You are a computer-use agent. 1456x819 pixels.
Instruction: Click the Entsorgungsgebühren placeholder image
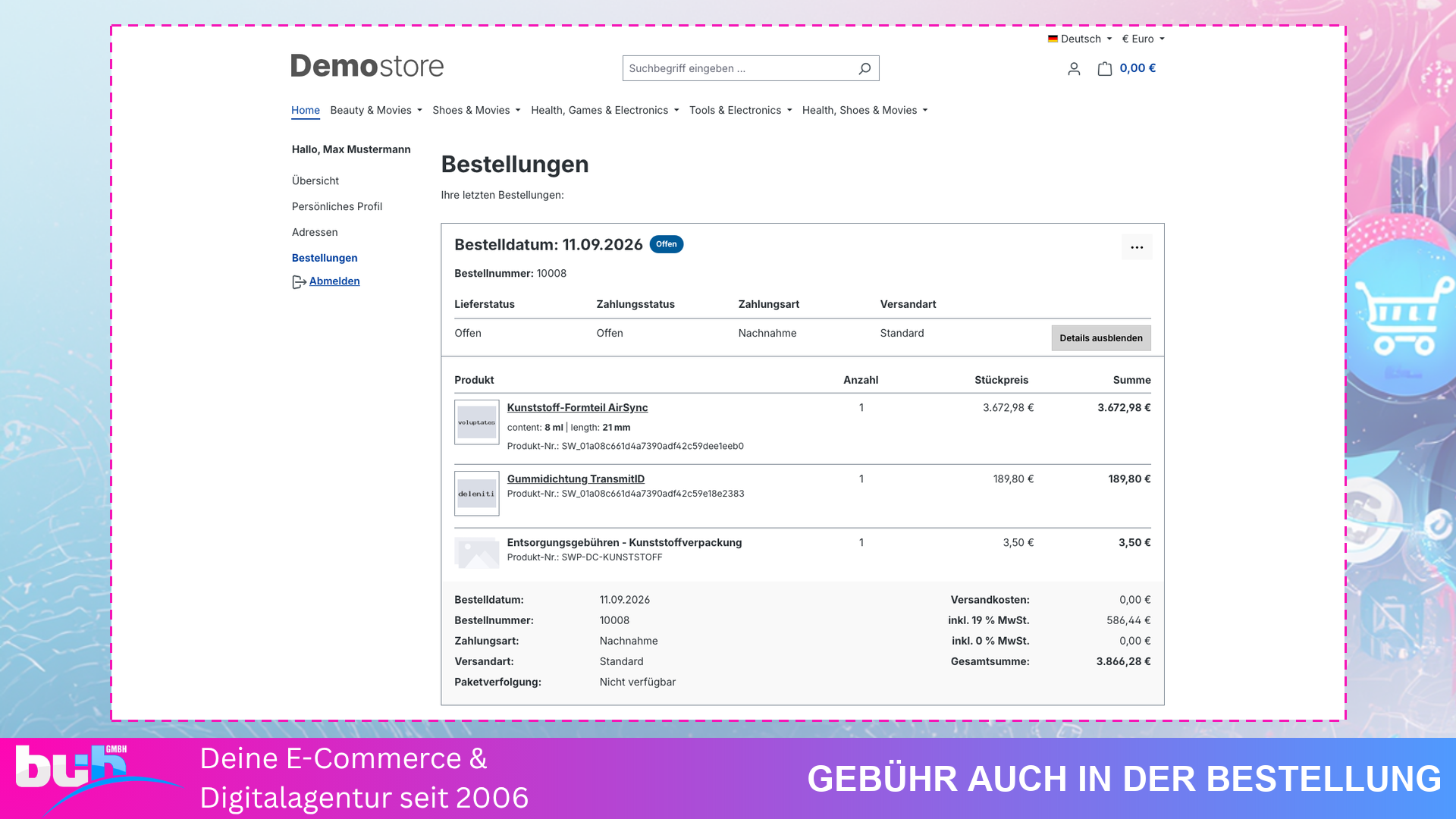point(477,553)
